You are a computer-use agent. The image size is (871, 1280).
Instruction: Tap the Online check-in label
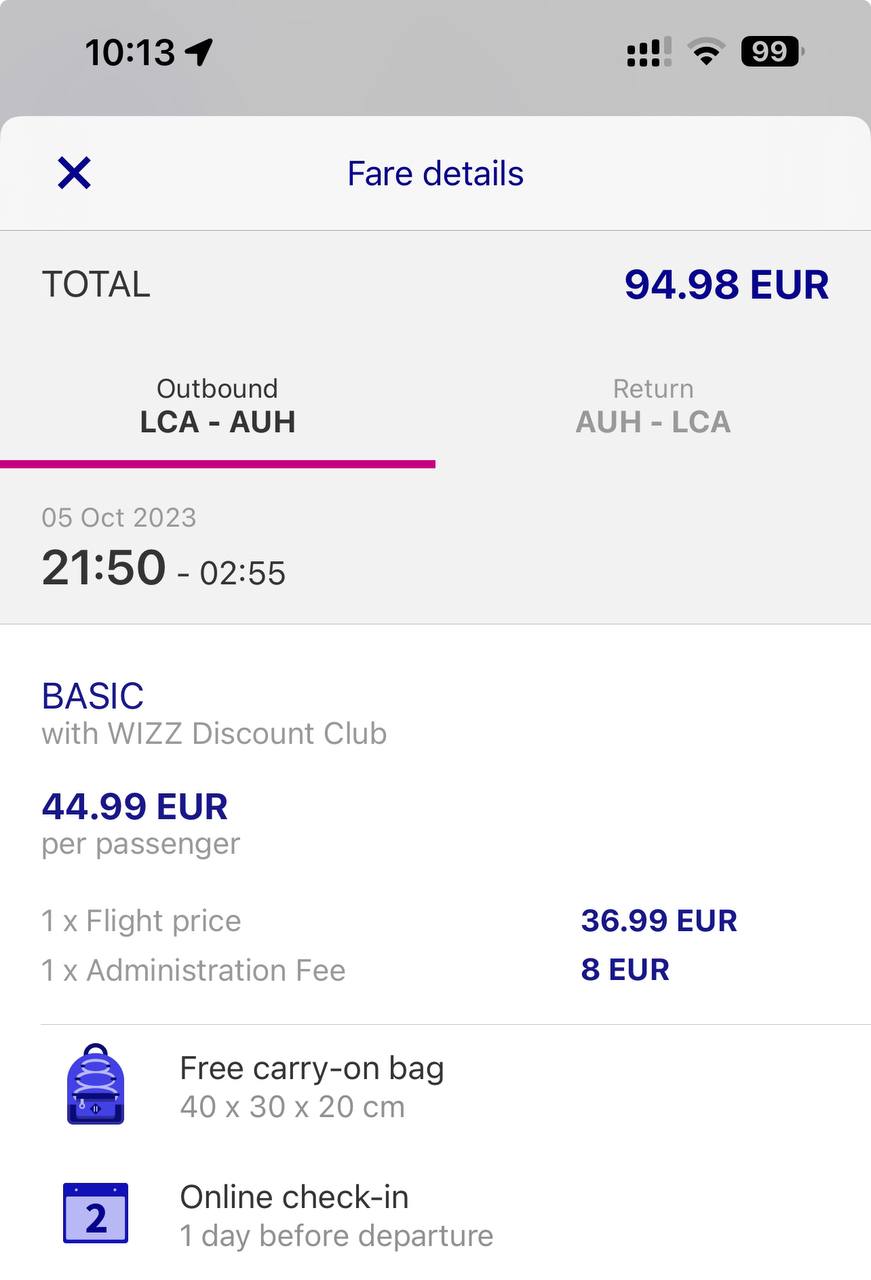294,1196
